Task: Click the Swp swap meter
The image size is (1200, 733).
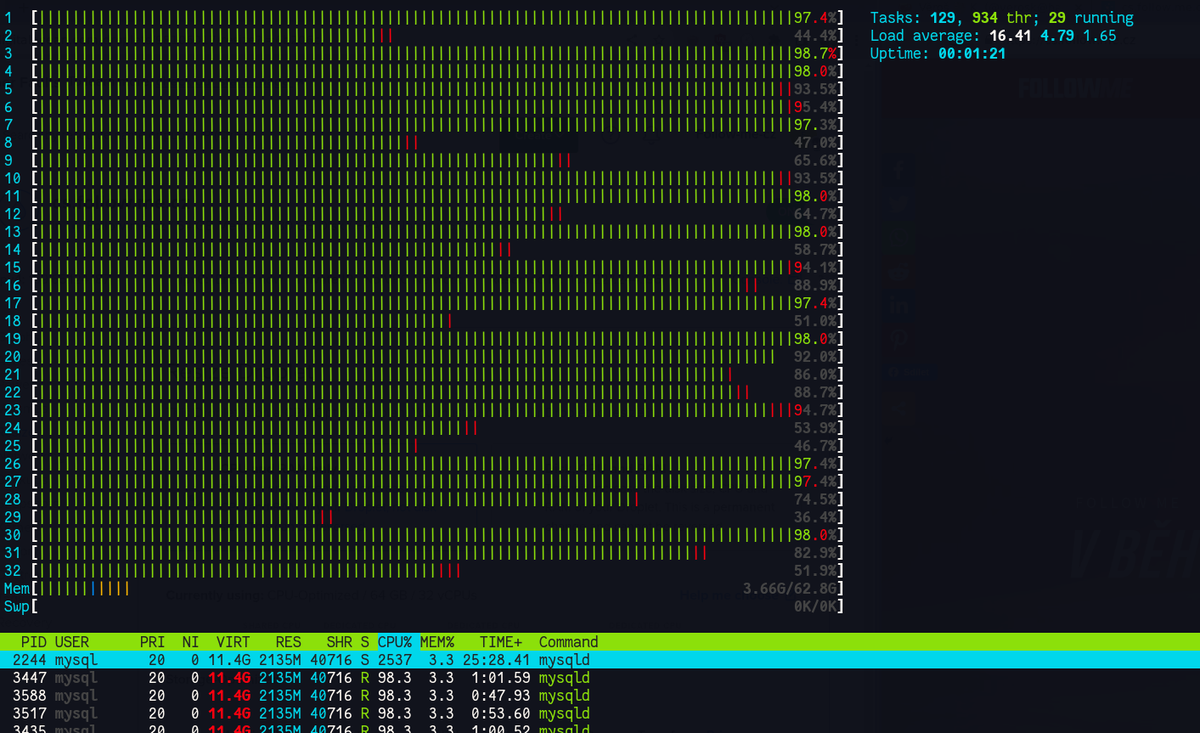Action: [424, 606]
